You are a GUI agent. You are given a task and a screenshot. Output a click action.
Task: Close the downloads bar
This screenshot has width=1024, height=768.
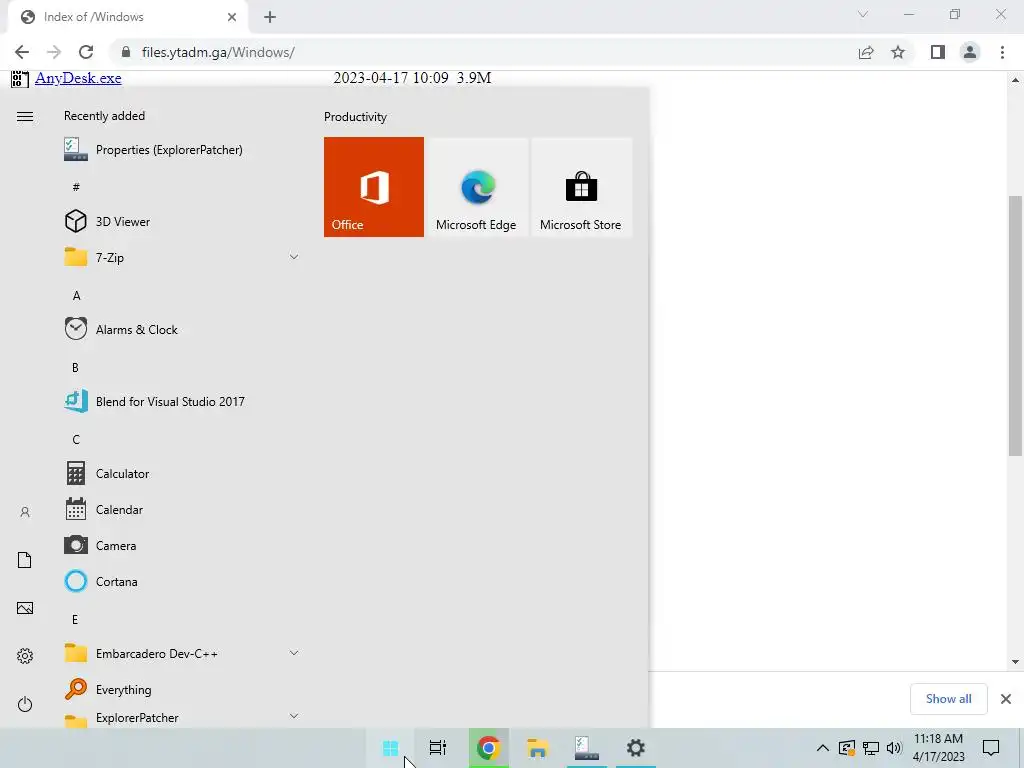click(1006, 699)
